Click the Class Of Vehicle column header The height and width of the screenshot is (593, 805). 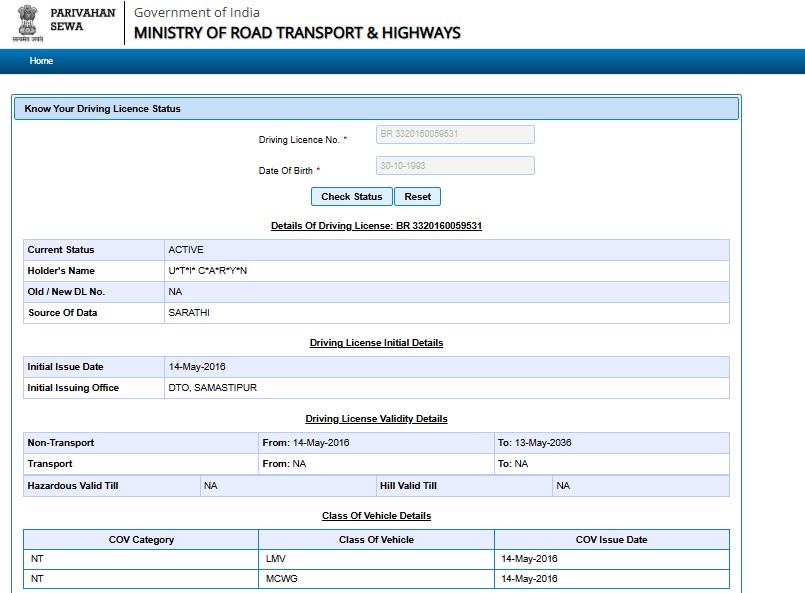click(376, 540)
